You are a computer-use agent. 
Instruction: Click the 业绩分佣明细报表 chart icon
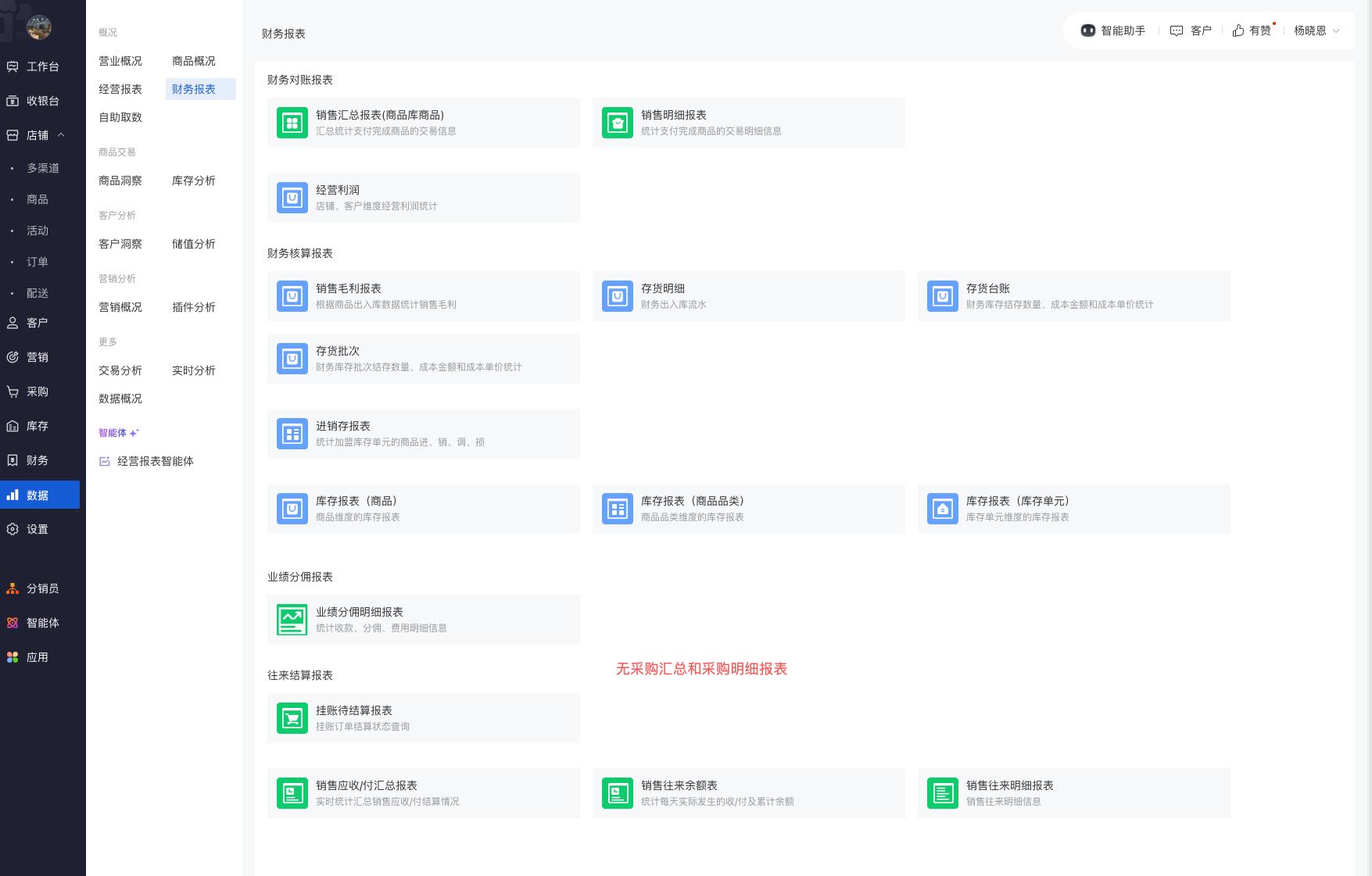point(292,620)
